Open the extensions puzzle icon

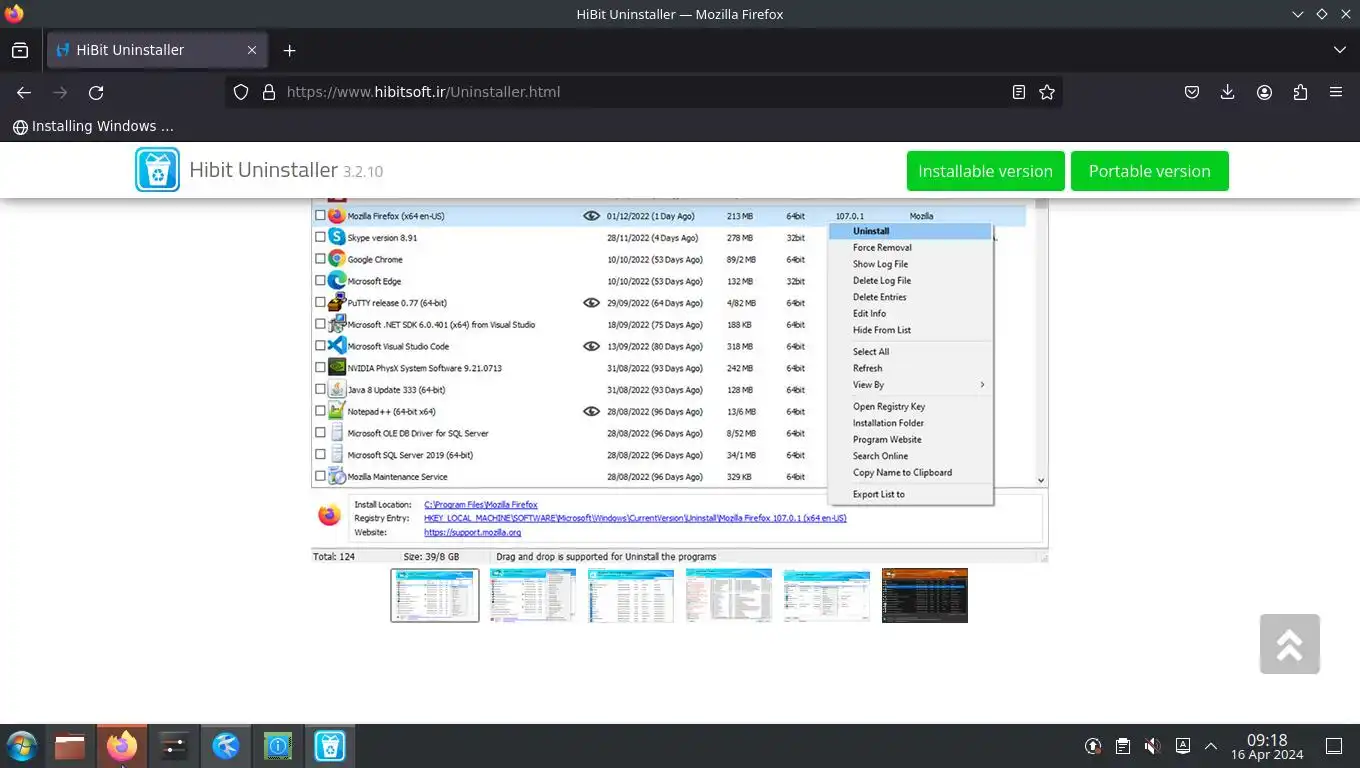pyautogui.click(x=1300, y=92)
